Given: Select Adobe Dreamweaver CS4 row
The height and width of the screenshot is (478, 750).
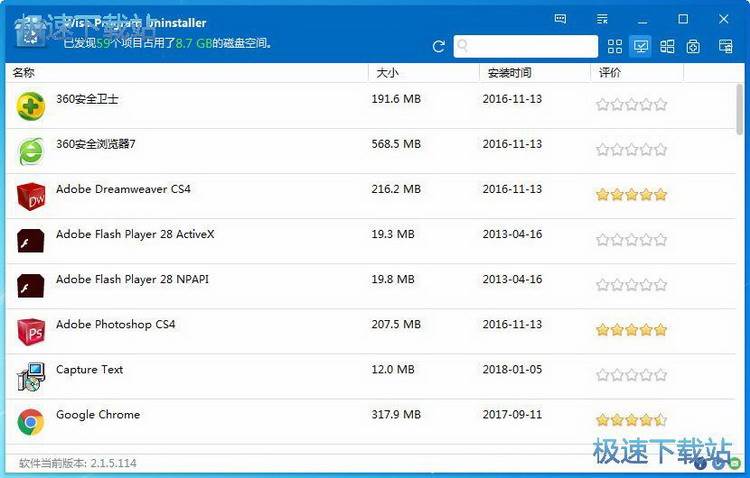Looking at the screenshot, I should [123, 189].
